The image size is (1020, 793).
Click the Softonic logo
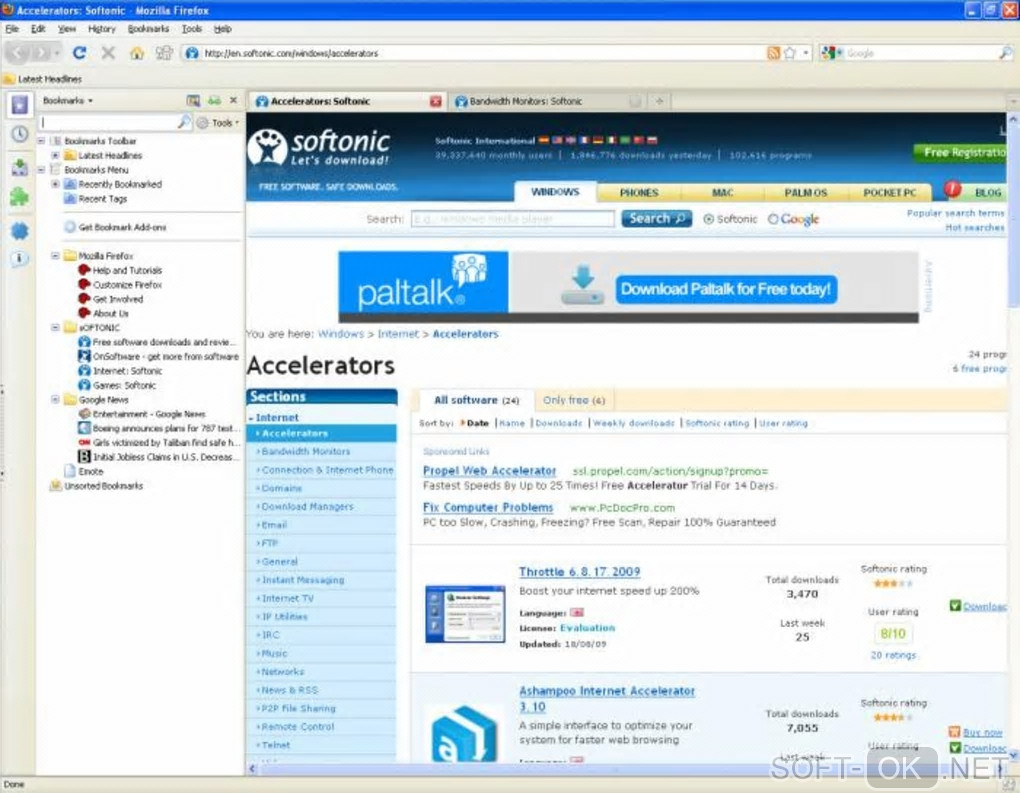coord(319,148)
